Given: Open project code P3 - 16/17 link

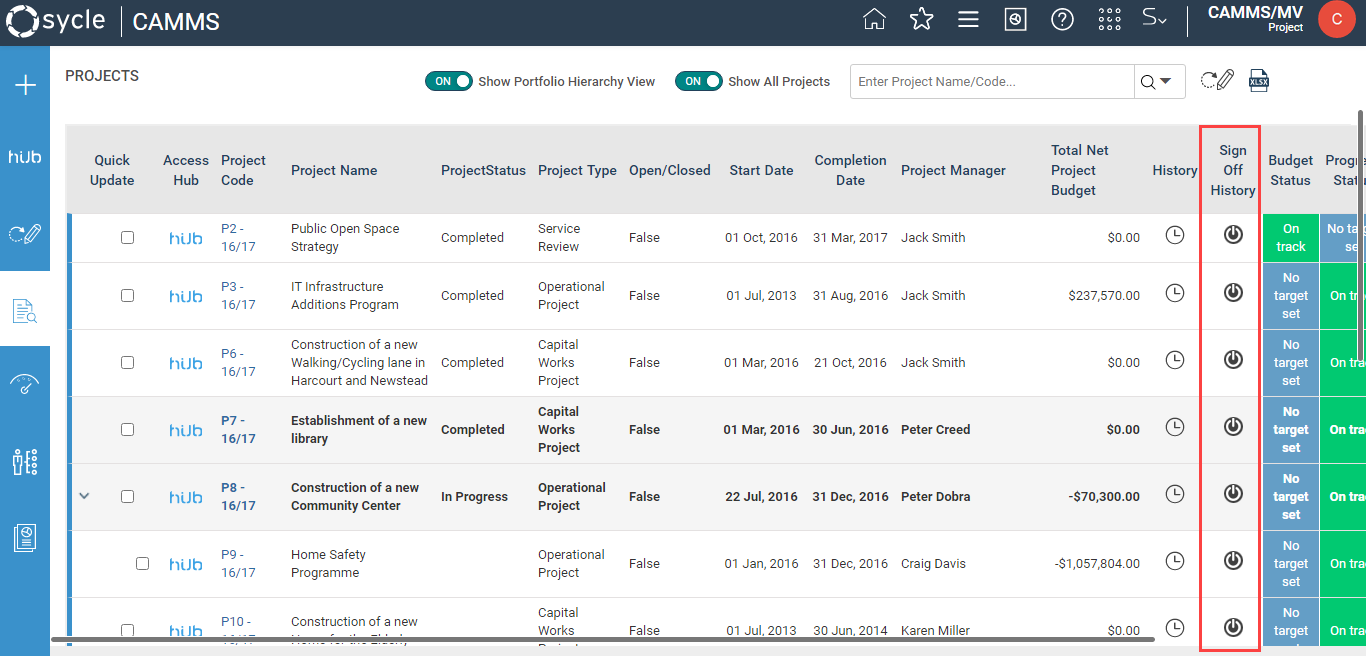Looking at the screenshot, I should (x=238, y=295).
